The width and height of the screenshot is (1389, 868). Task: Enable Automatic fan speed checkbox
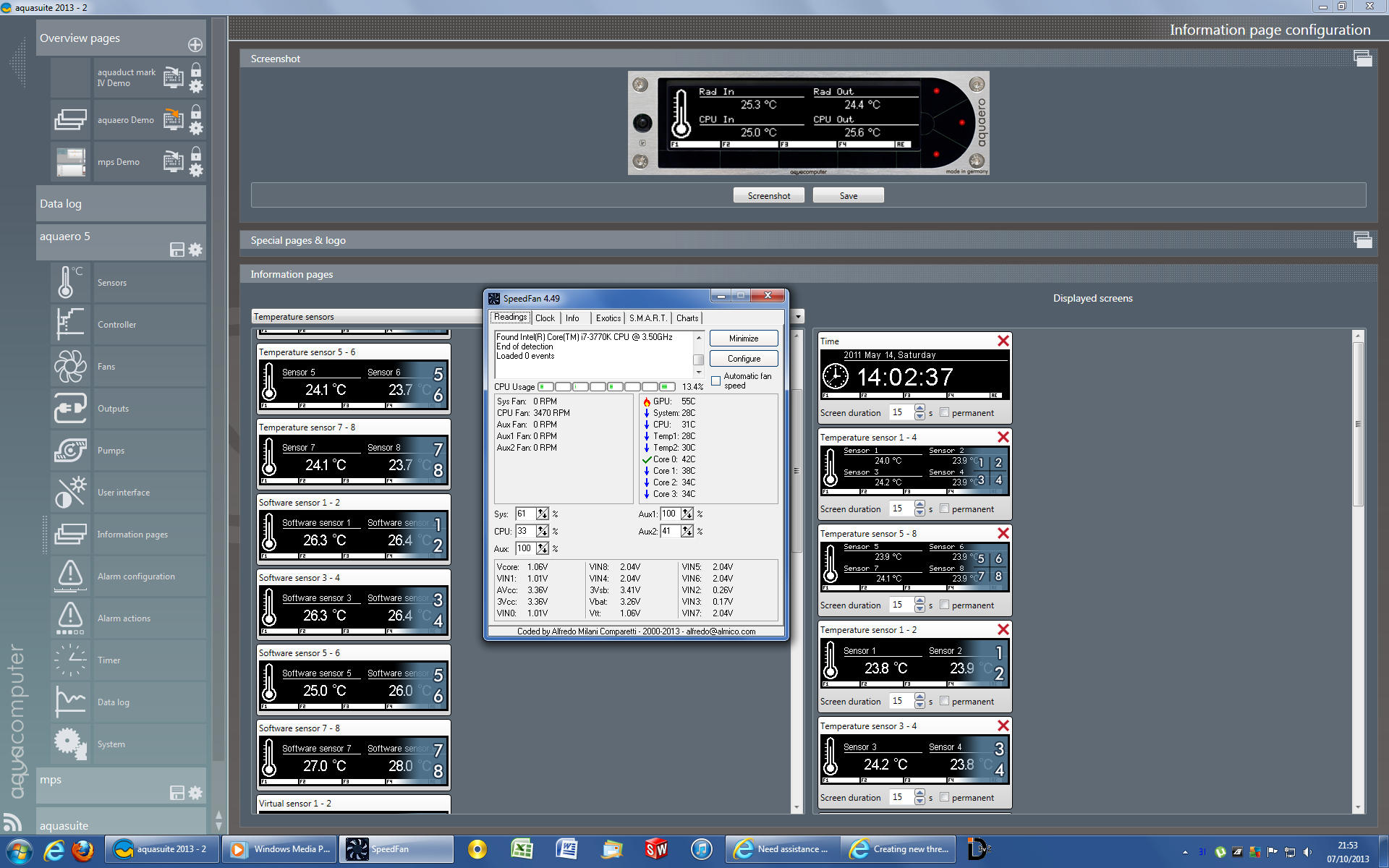(716, 380)
